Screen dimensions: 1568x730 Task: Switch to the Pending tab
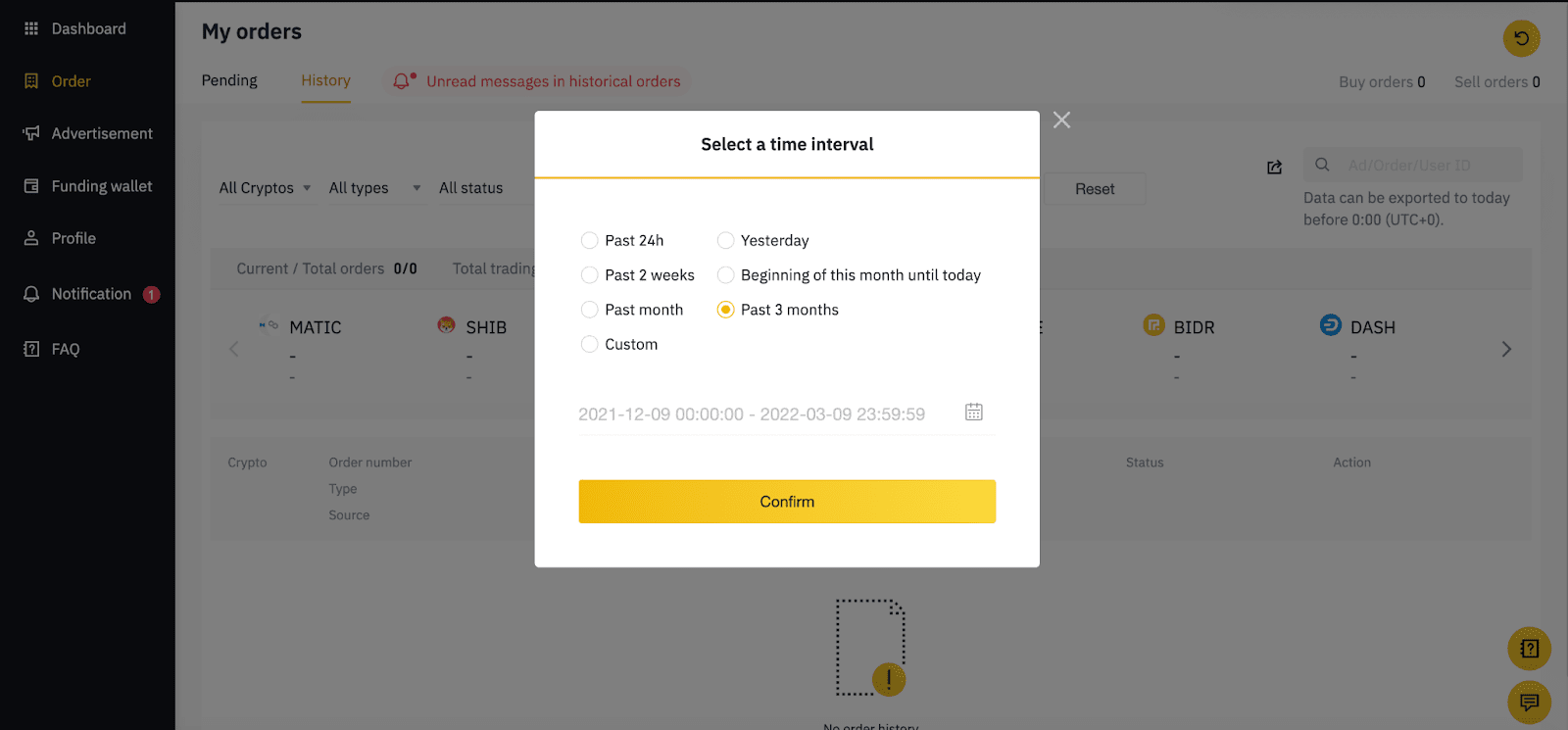(229, 80)
